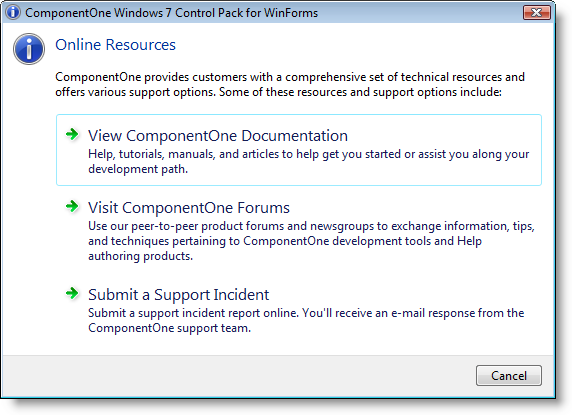Click the Cancel button
The image size is (572, 415).
tap(509, 376)
